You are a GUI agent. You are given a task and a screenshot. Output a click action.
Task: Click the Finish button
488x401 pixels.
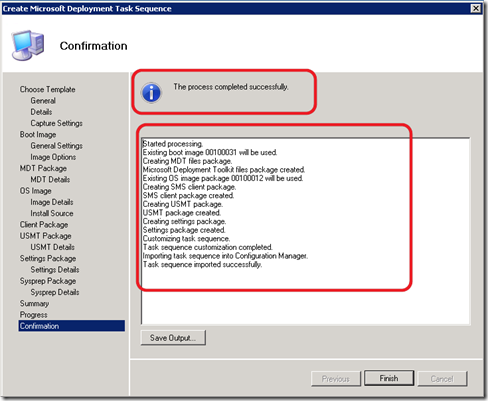pyautogui.click(x=389, y=378)
